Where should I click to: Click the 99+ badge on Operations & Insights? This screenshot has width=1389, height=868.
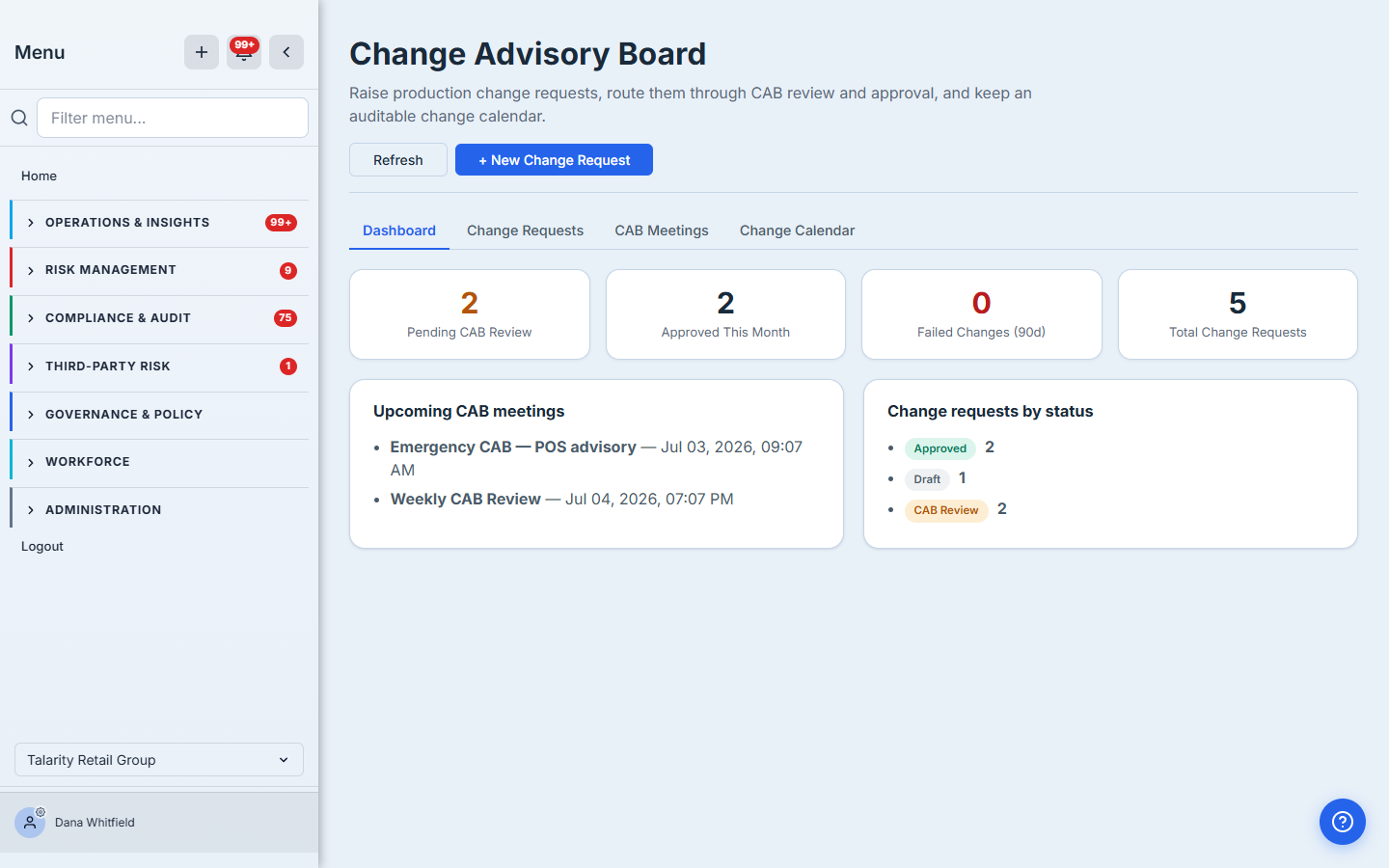281,223
